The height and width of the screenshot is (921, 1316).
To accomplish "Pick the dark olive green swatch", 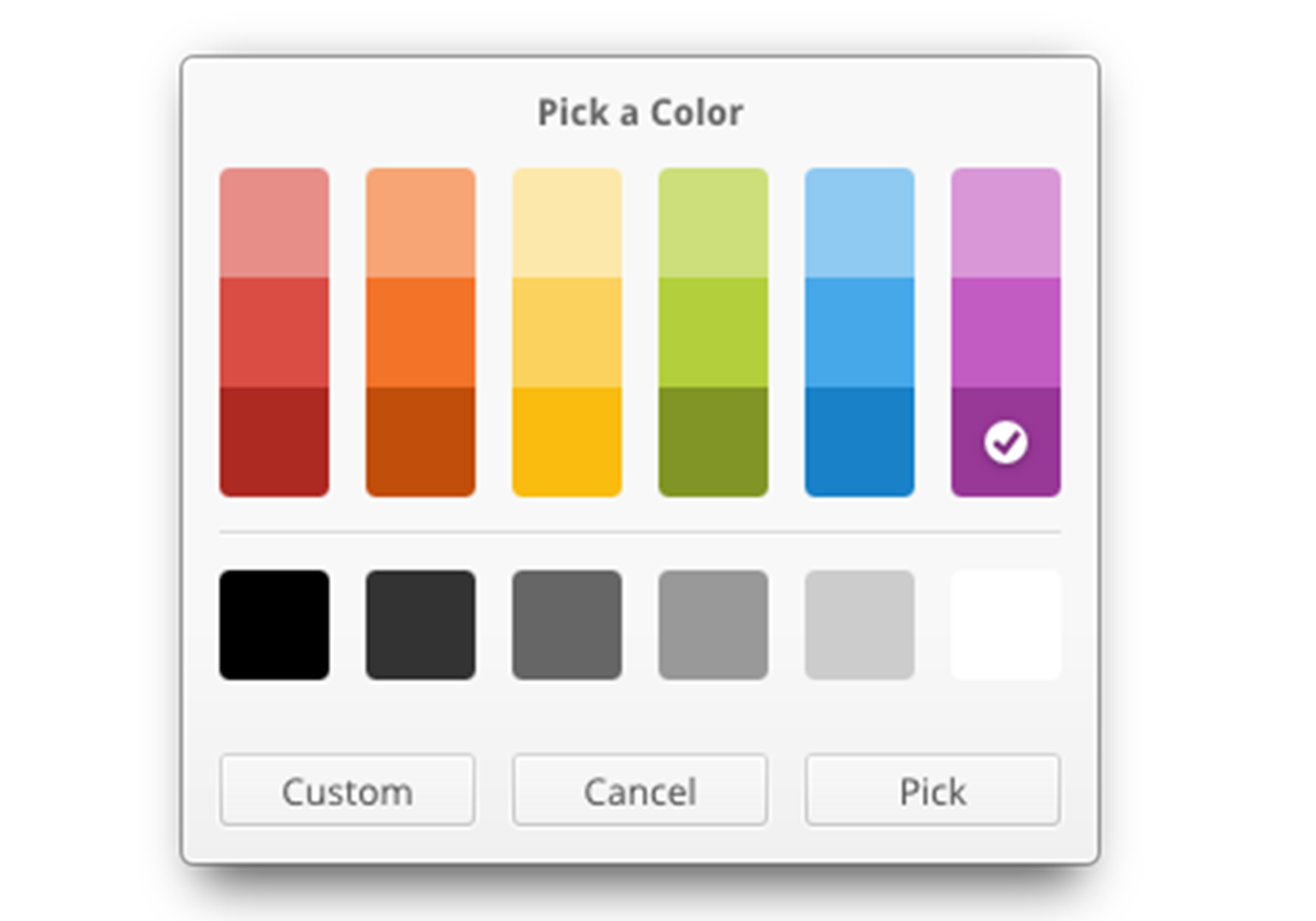I will (x=713, y=442).
